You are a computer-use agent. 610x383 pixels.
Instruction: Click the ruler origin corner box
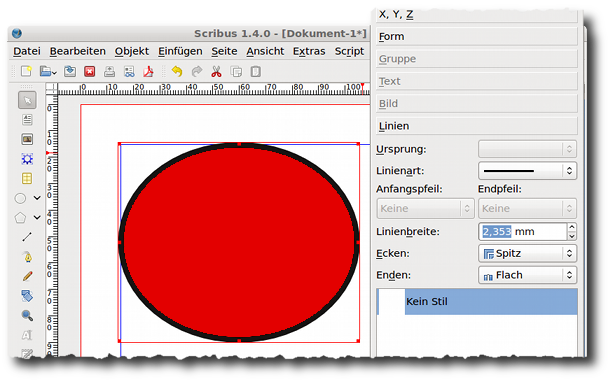[51, 89]
